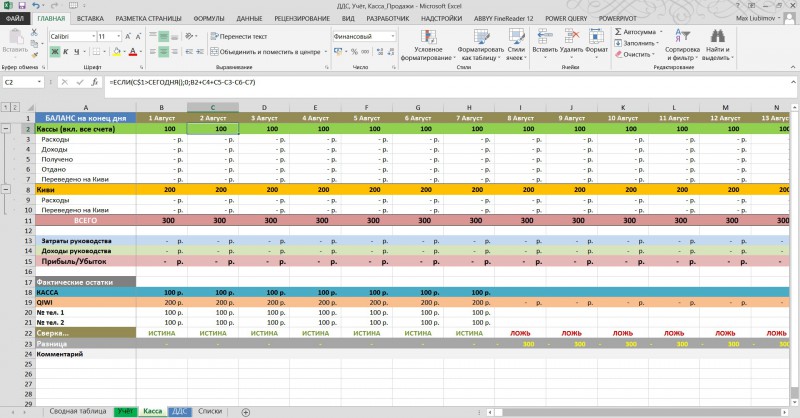Viewport: 800px width, 418px height.
Task: Switch to the ФОРМУЛЫ ribbon tab
Action: pos(209,18)
